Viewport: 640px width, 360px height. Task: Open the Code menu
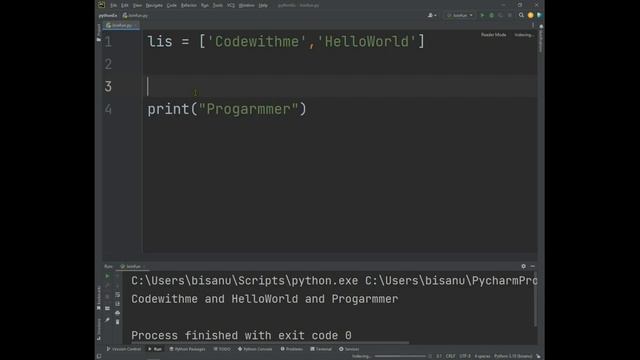(x=171, y=5)
